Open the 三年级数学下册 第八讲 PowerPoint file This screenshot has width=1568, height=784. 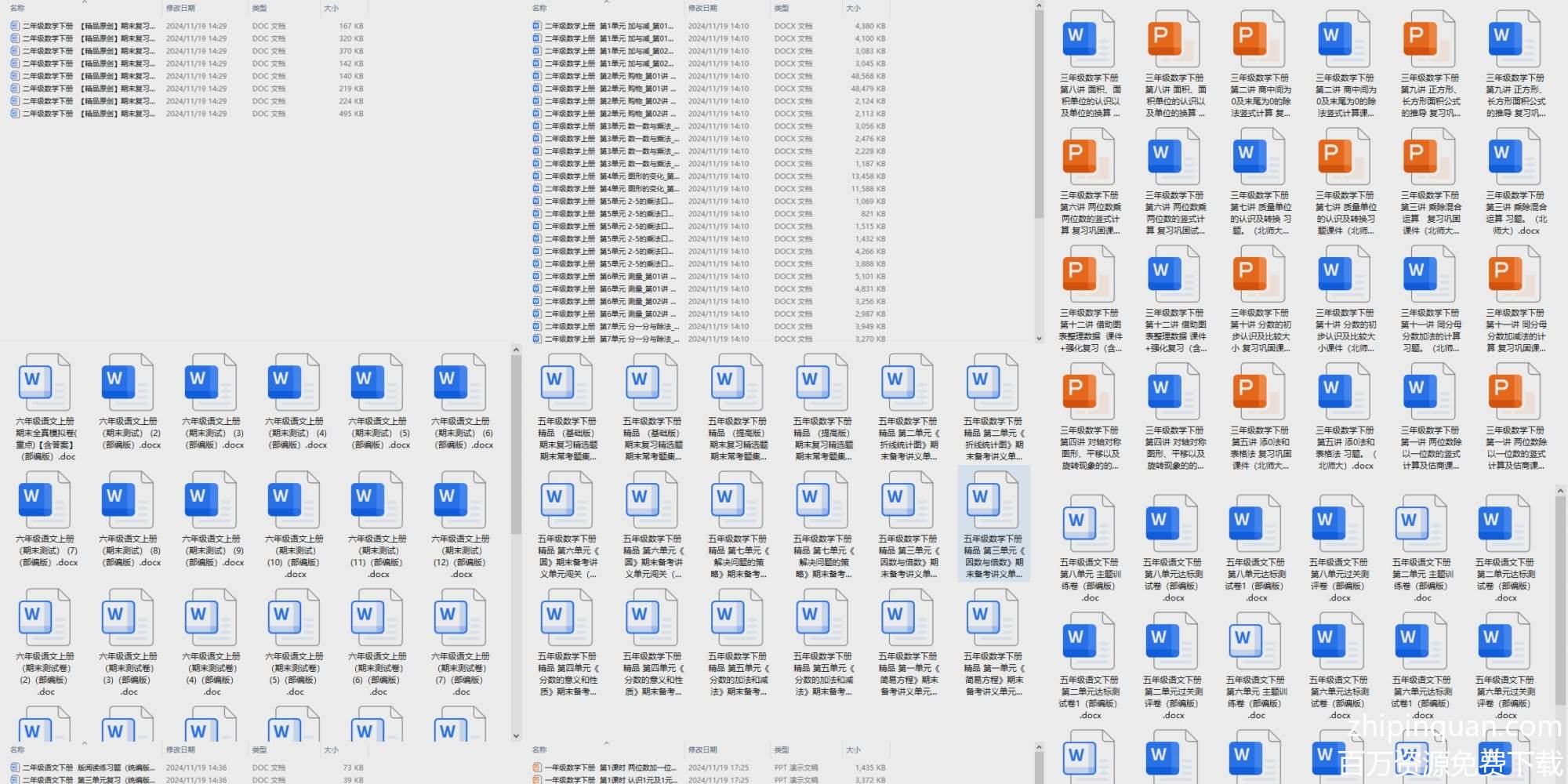pyautogui.click(x=1174, y=41)
